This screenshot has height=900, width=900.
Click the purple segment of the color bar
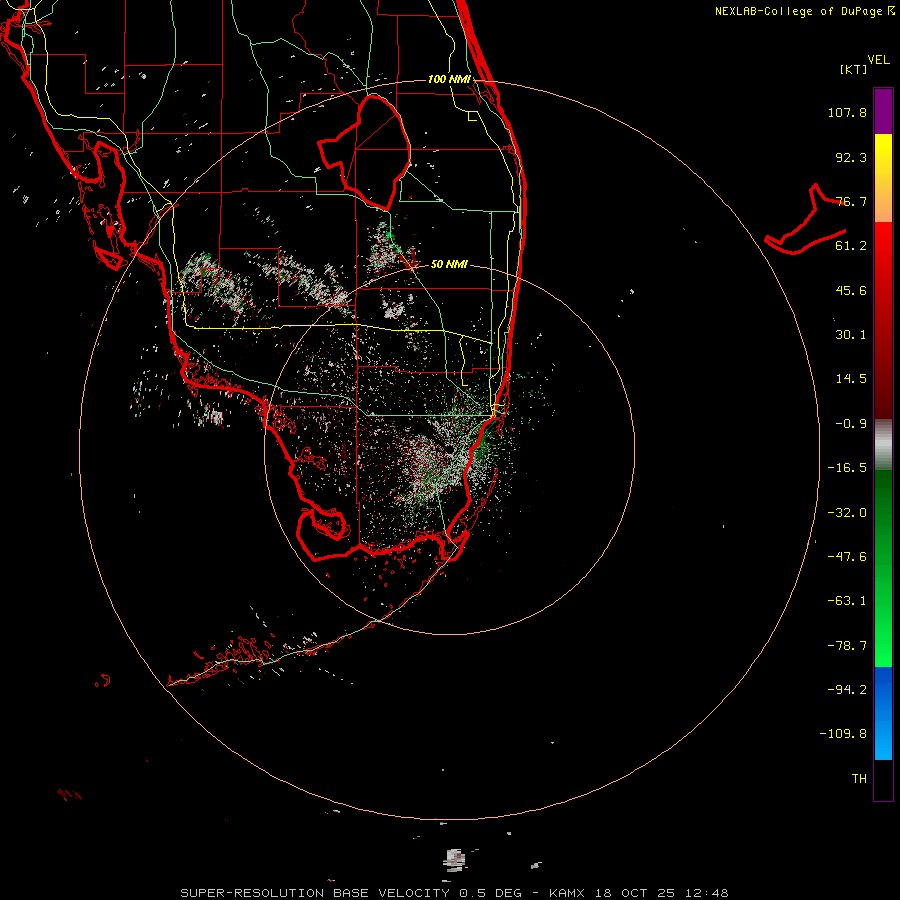pyautogui.click(x=883, y=111)
